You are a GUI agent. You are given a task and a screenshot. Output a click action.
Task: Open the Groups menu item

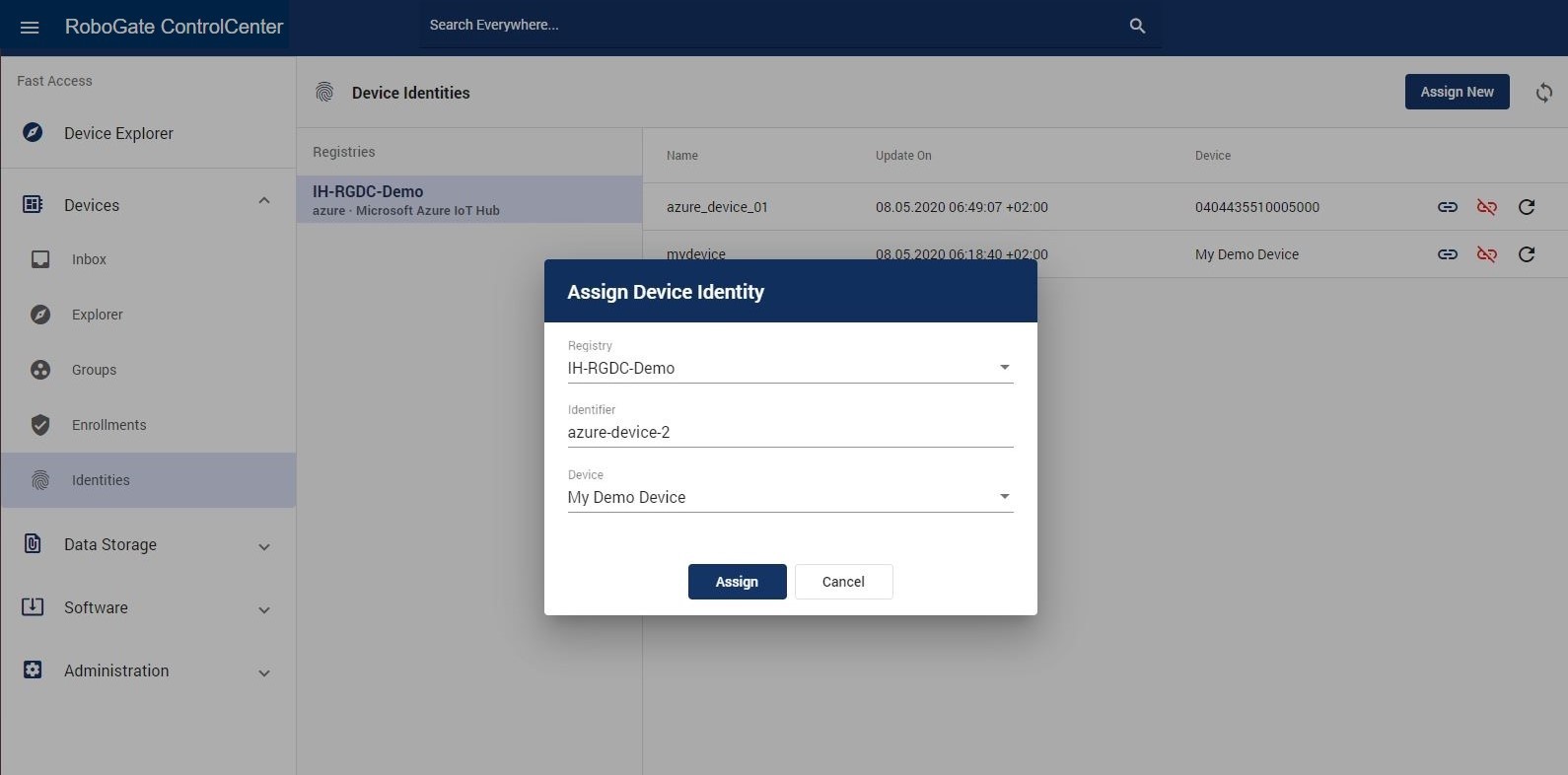pyautogui.click(x=148, y=370)
